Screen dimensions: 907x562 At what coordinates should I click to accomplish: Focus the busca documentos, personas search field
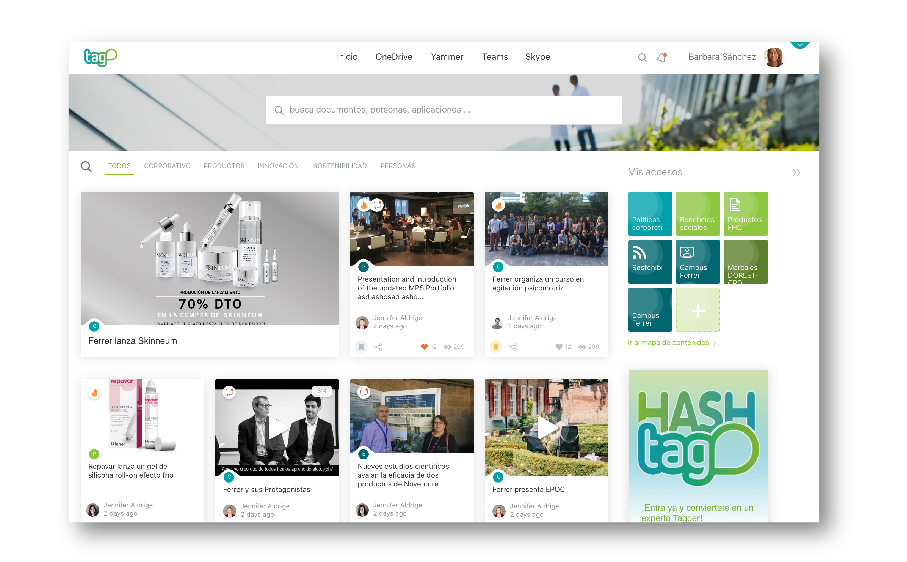tap(444, 110)
